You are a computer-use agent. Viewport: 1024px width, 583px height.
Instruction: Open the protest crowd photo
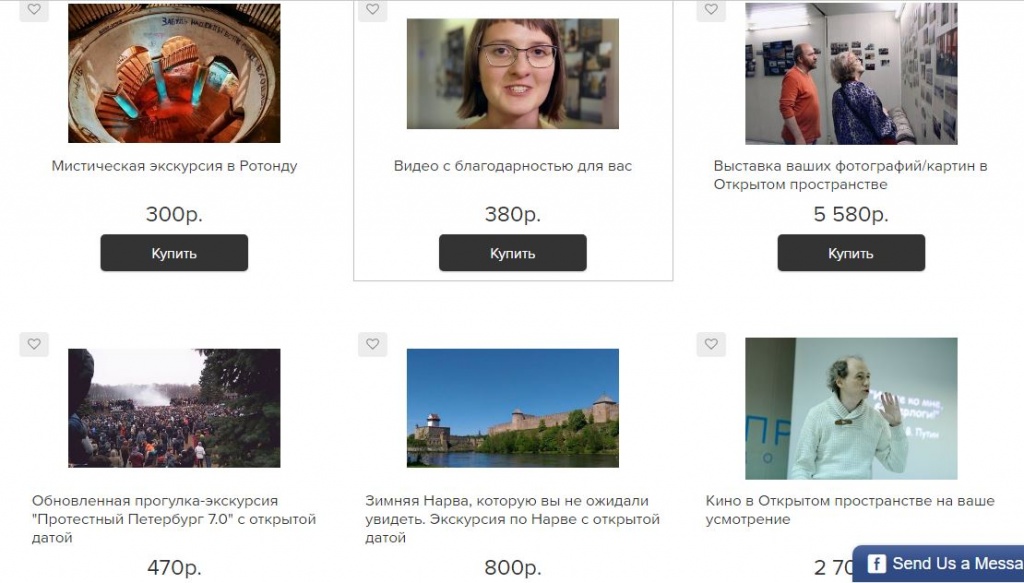tap(174, 408)
